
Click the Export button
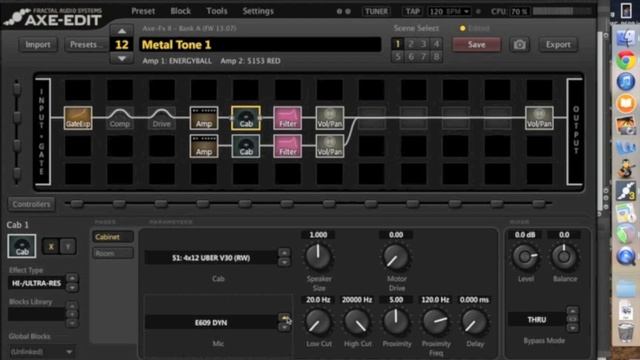558,44
